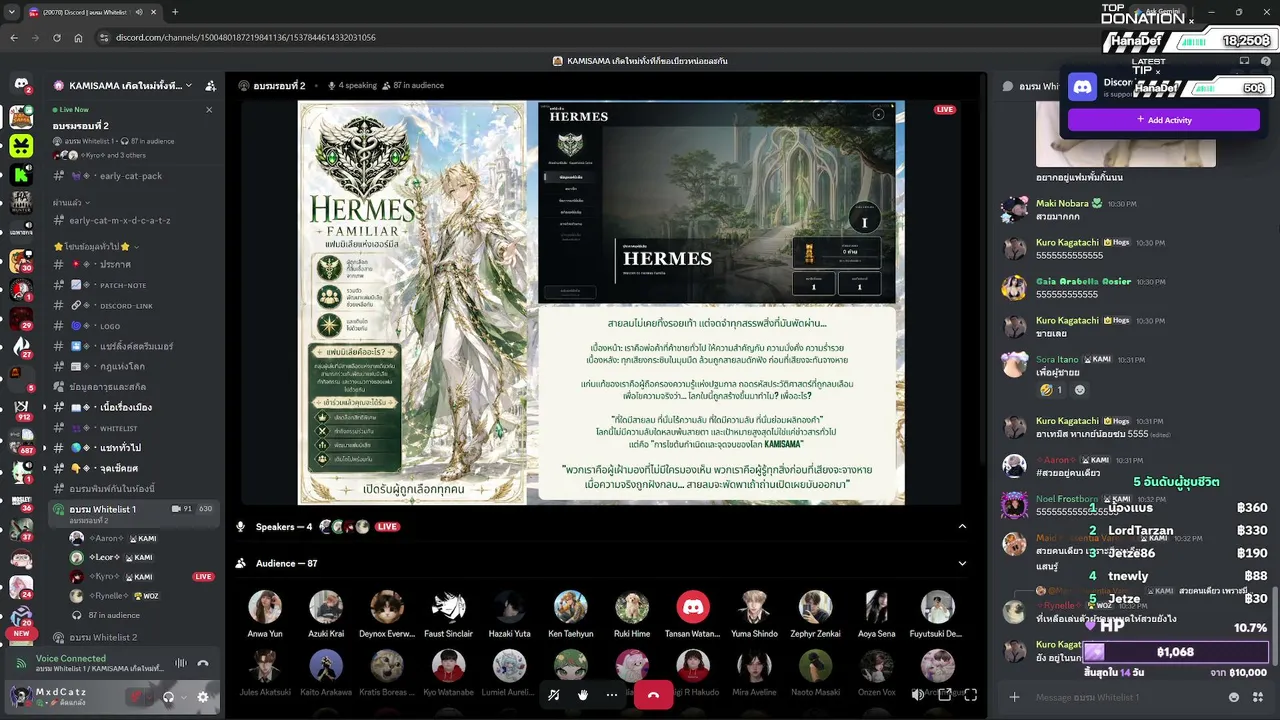
Task: Open the ประกาศ announcements channel
Action: click(x=132, y=265)
